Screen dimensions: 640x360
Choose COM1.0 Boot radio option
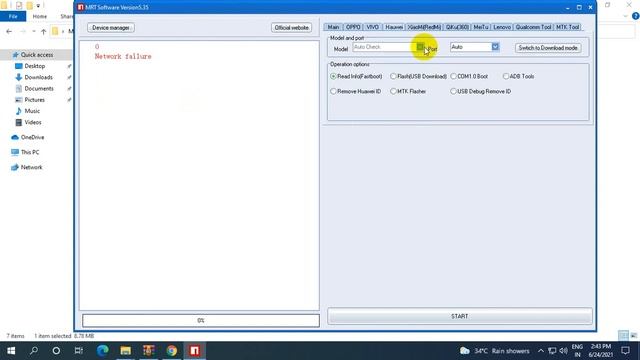tap(469, 76)
